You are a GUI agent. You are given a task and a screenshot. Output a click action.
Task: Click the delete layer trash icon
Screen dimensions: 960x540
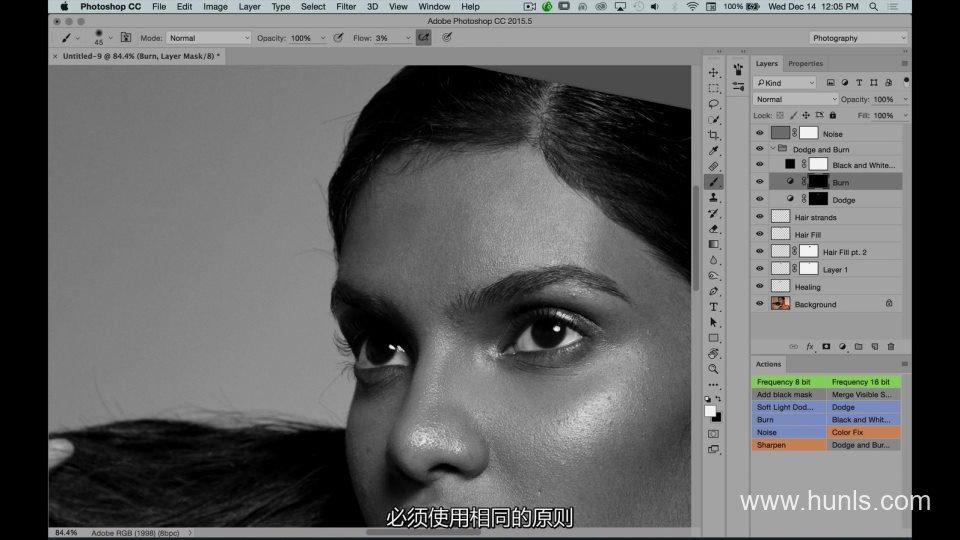pos(891,347)
